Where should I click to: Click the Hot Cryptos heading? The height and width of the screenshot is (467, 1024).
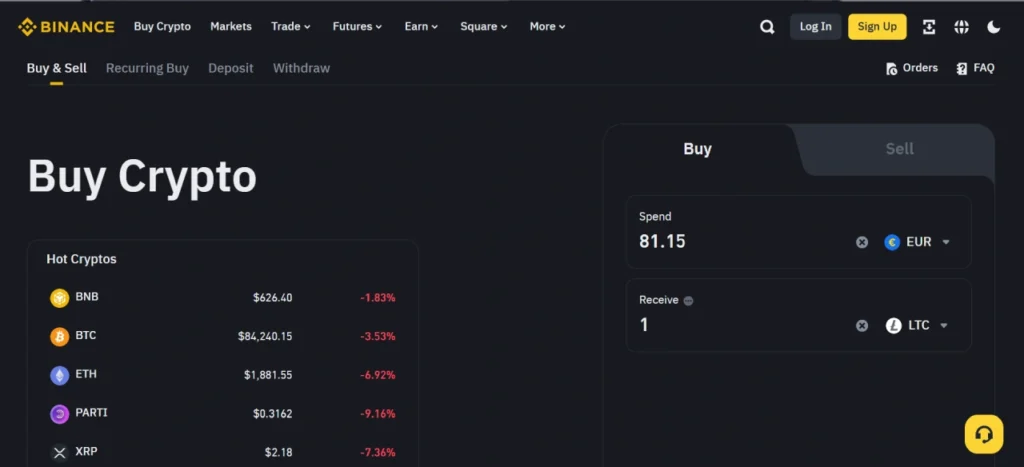pyautogui.click(x=82, y=259)
